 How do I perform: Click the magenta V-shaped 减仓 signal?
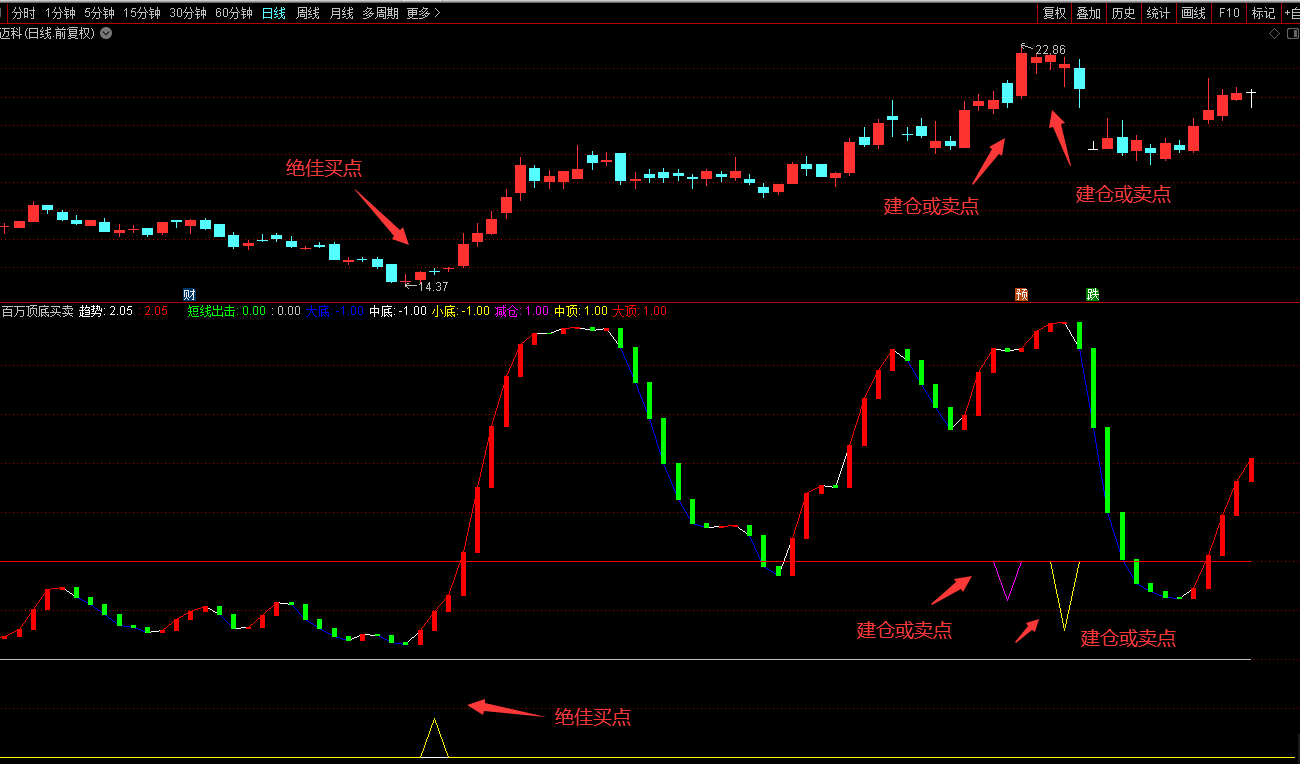[x=1007, y=581]
